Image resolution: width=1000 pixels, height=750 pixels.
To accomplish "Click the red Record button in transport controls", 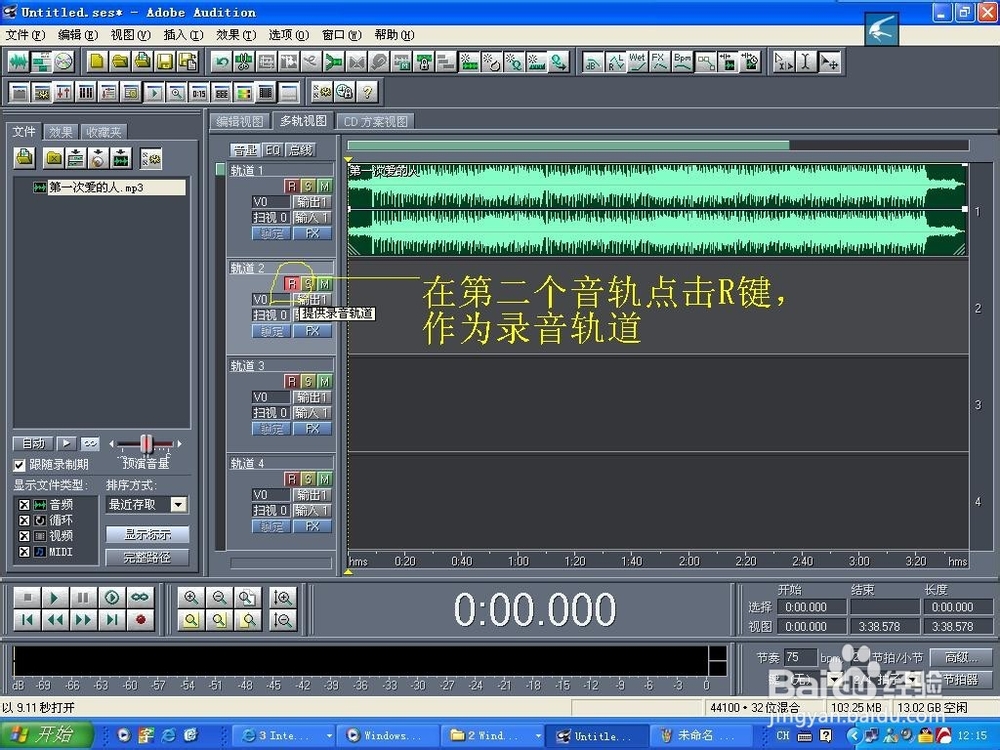I will tap(138, 619).
